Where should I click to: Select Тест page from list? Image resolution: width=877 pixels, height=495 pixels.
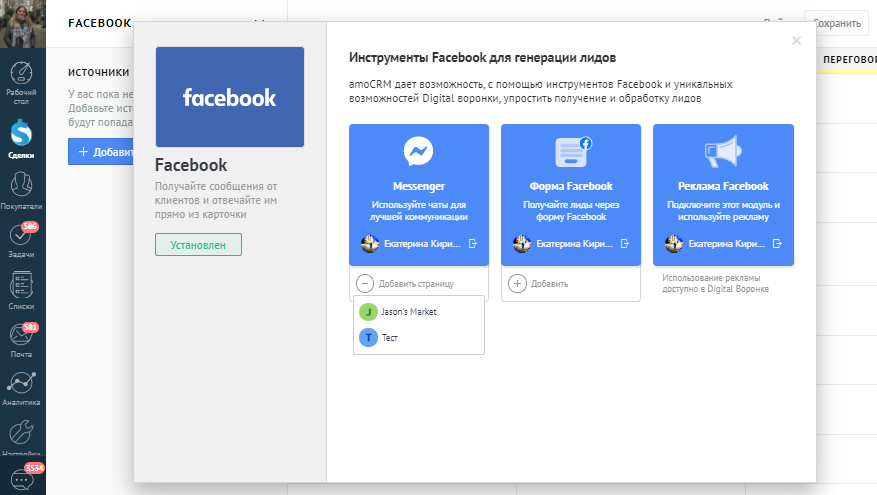418,337
